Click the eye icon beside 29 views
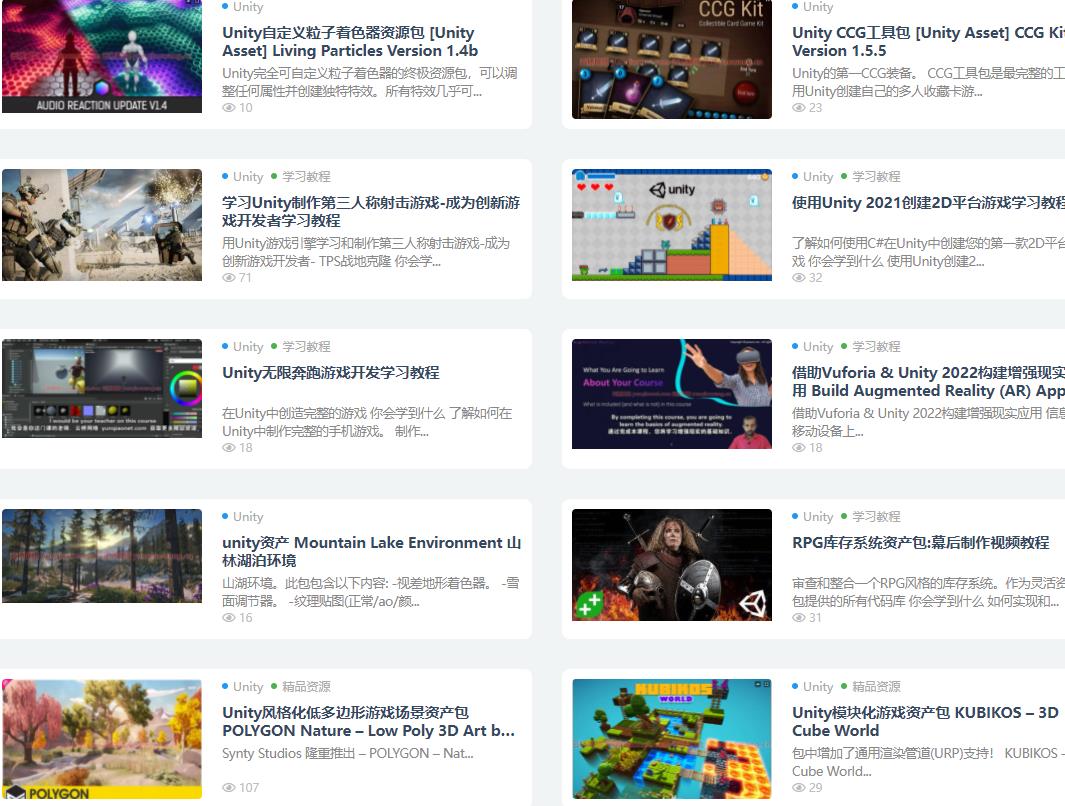This screenshot has height=806, width=1065. (x=799, y=787)
